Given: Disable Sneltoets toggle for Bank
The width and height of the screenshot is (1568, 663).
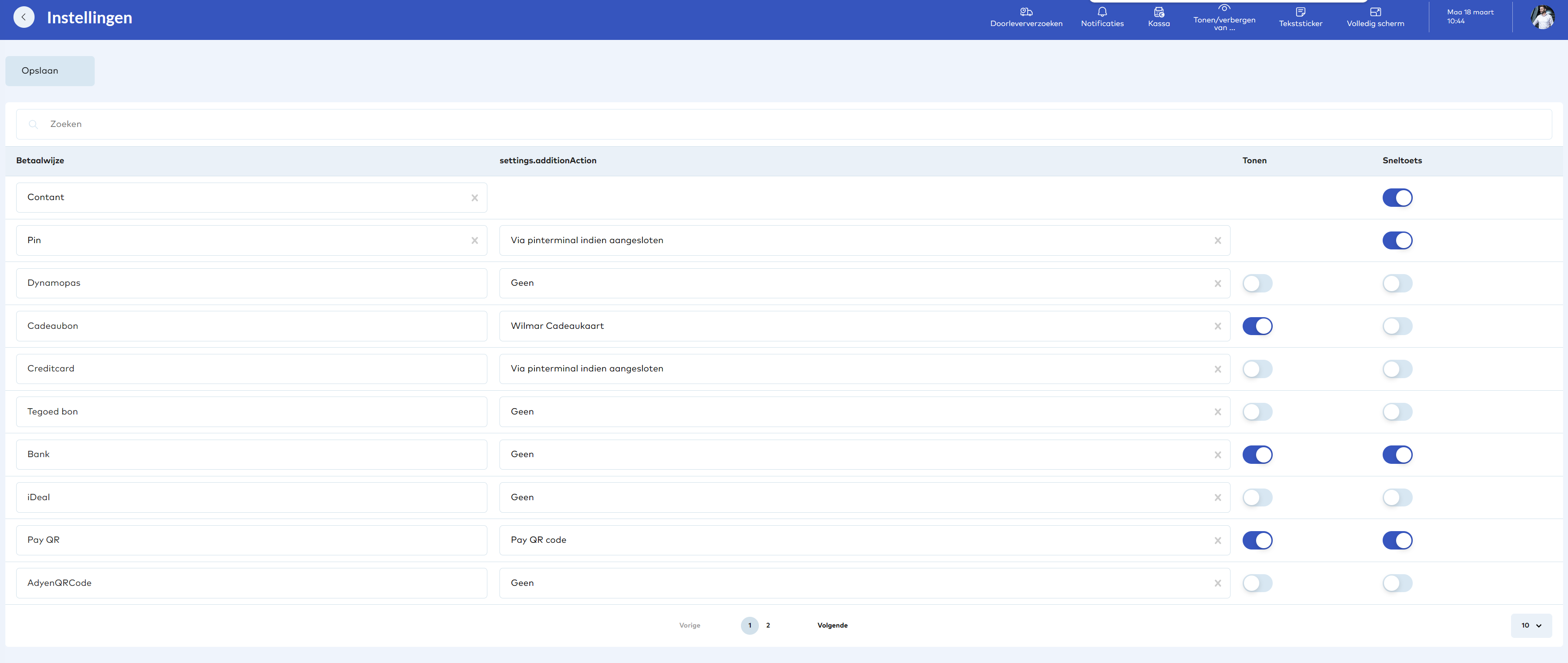Looking at the screenshot, I should point(1397,454).
